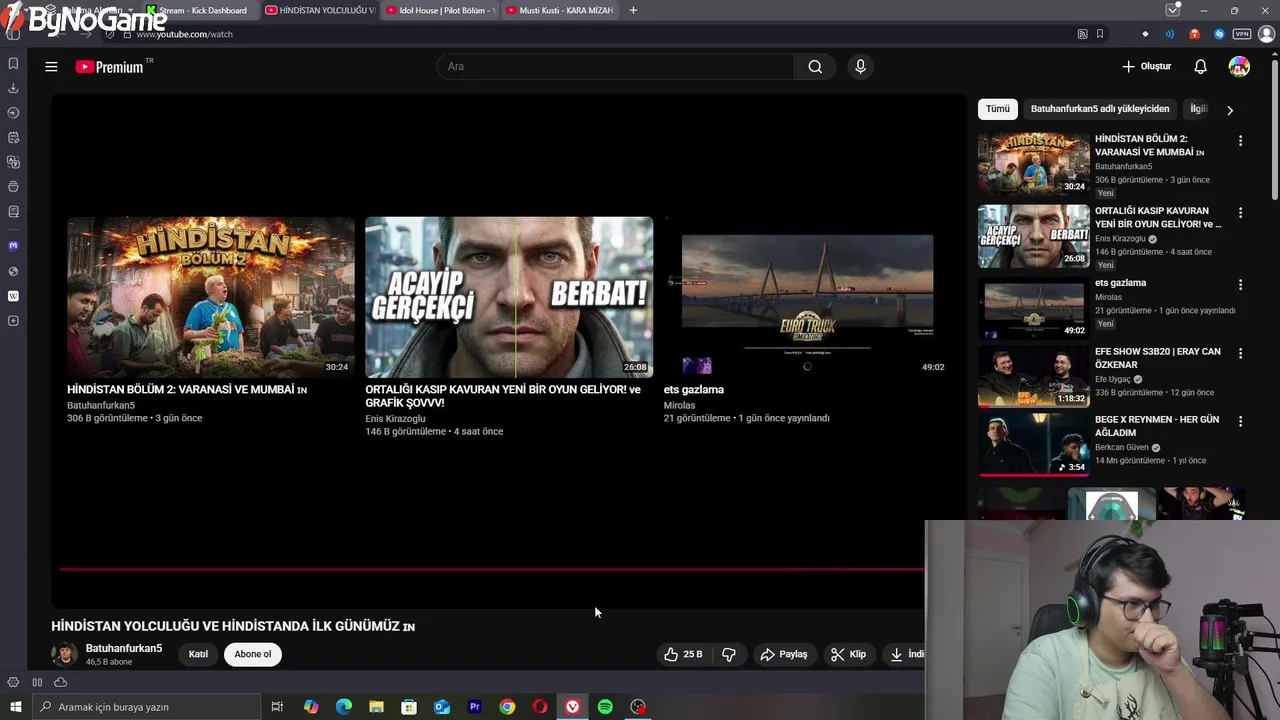The height and width of the screenshot is (720, 1280).
Task: Open Google Chrome from the taskbar
Action: click(x=507, y=707)
